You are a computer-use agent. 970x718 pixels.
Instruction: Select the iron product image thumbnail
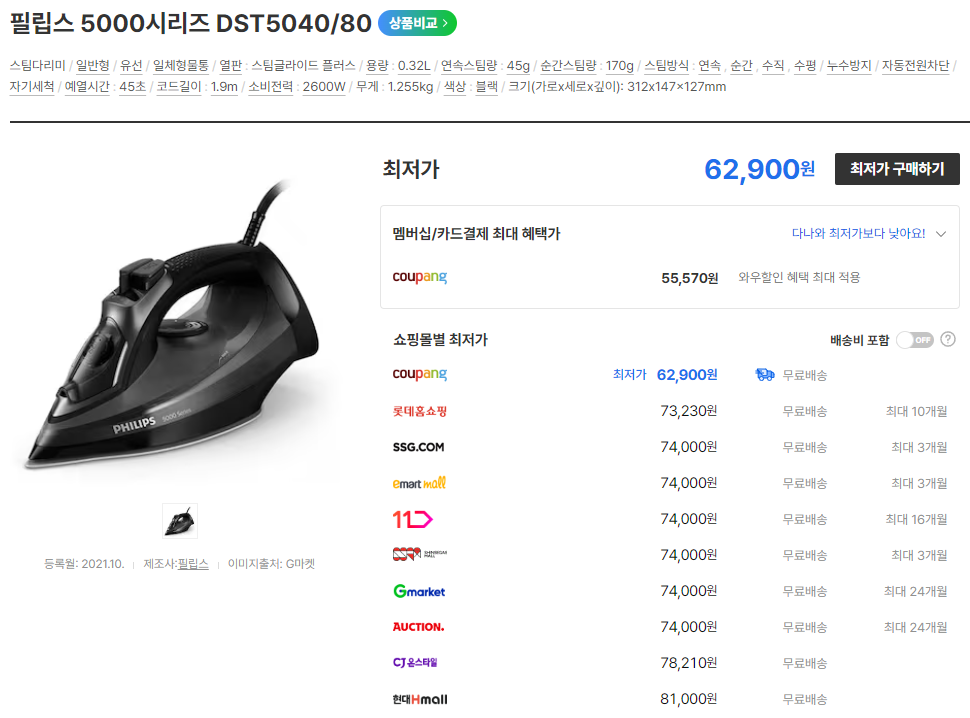tap(180, 521)
